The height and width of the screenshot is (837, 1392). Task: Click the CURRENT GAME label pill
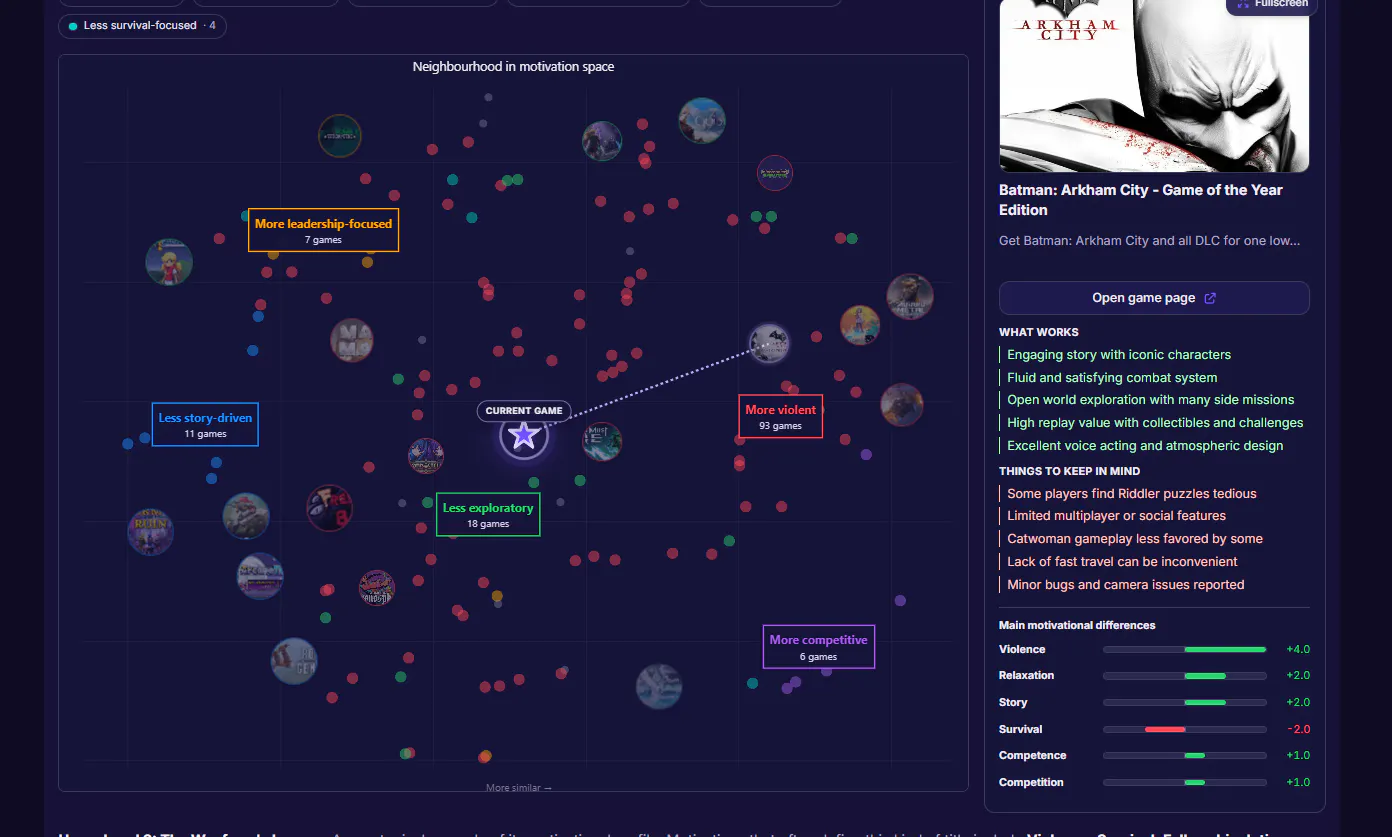click(x=524, y=411)
